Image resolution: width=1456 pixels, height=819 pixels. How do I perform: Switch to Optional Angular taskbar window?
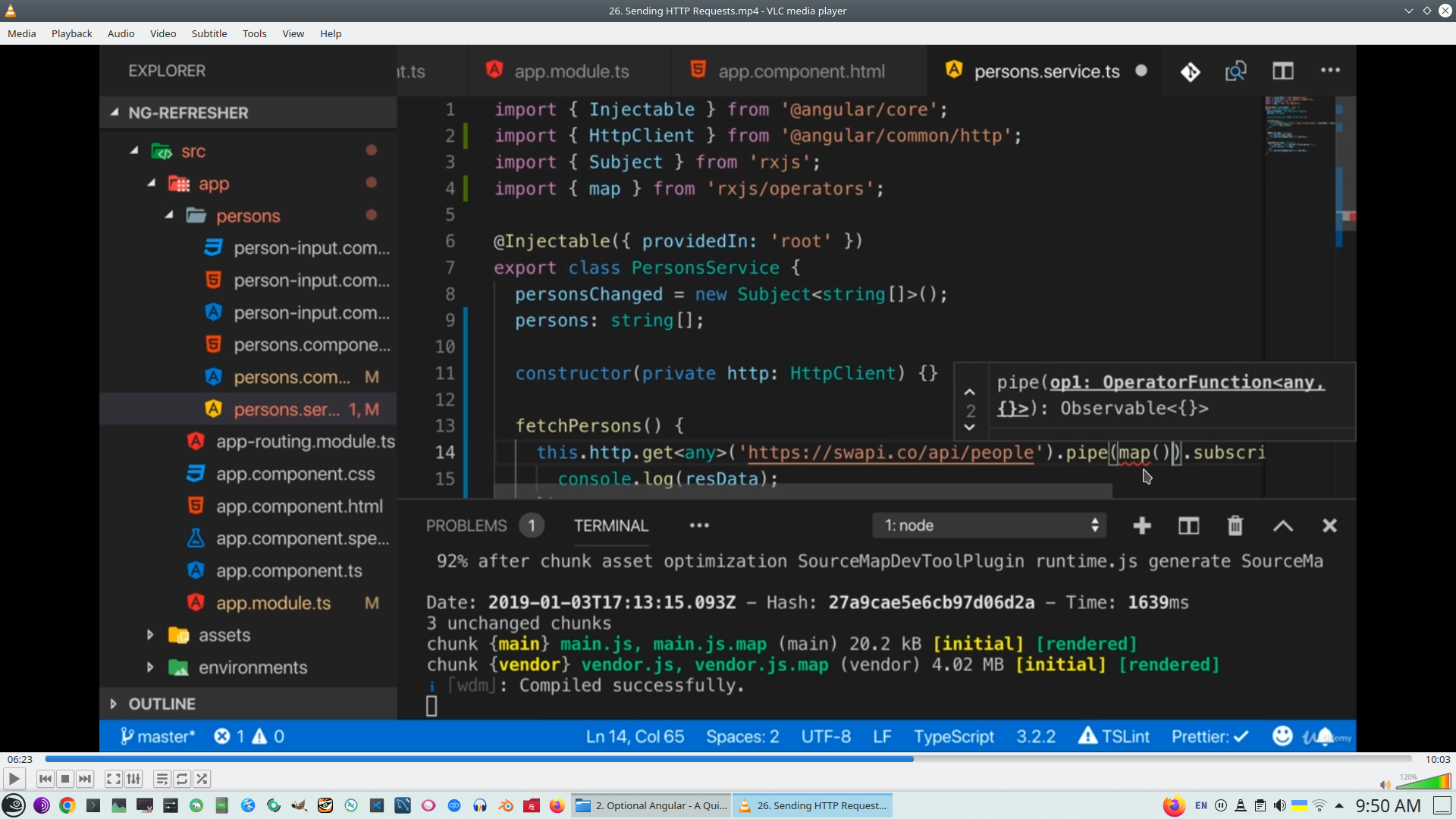click(x=651, y=805)
